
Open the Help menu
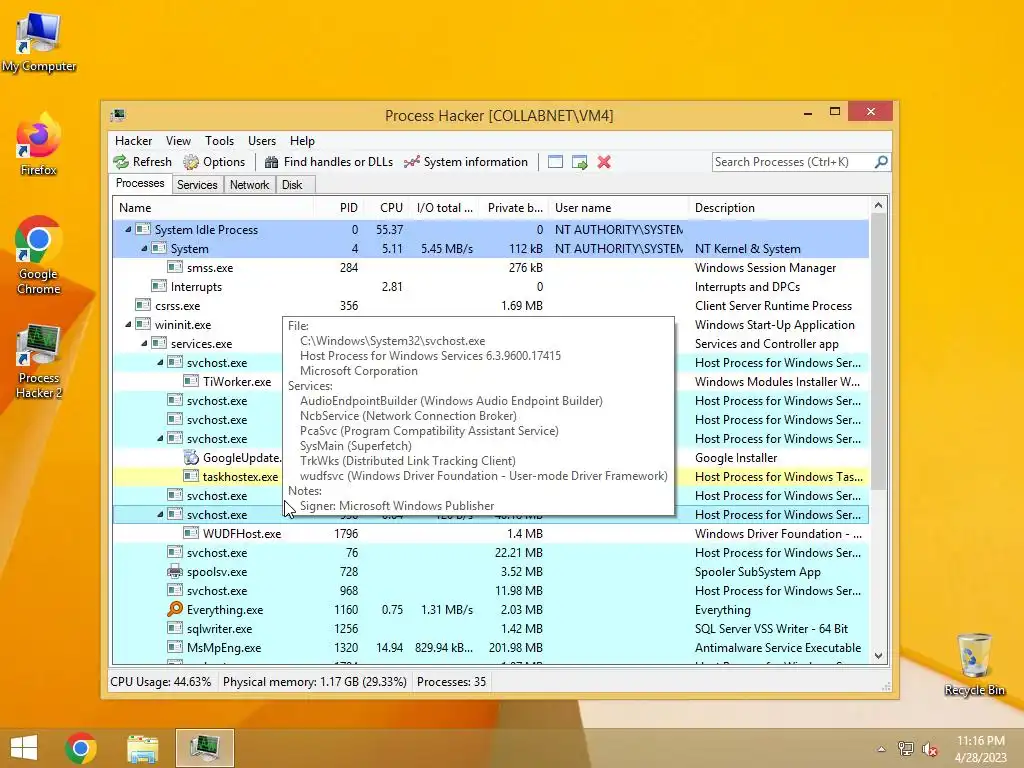302,140
